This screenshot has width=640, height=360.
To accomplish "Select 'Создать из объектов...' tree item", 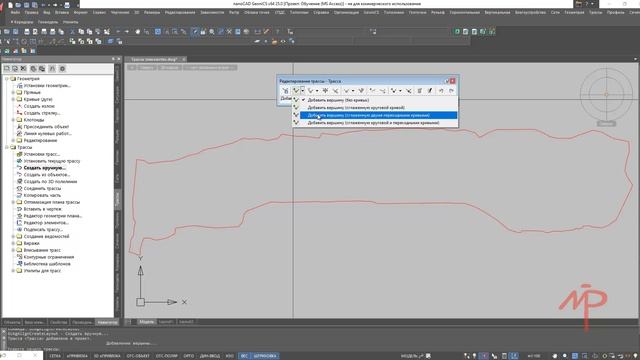I will (x=47, y=175).
